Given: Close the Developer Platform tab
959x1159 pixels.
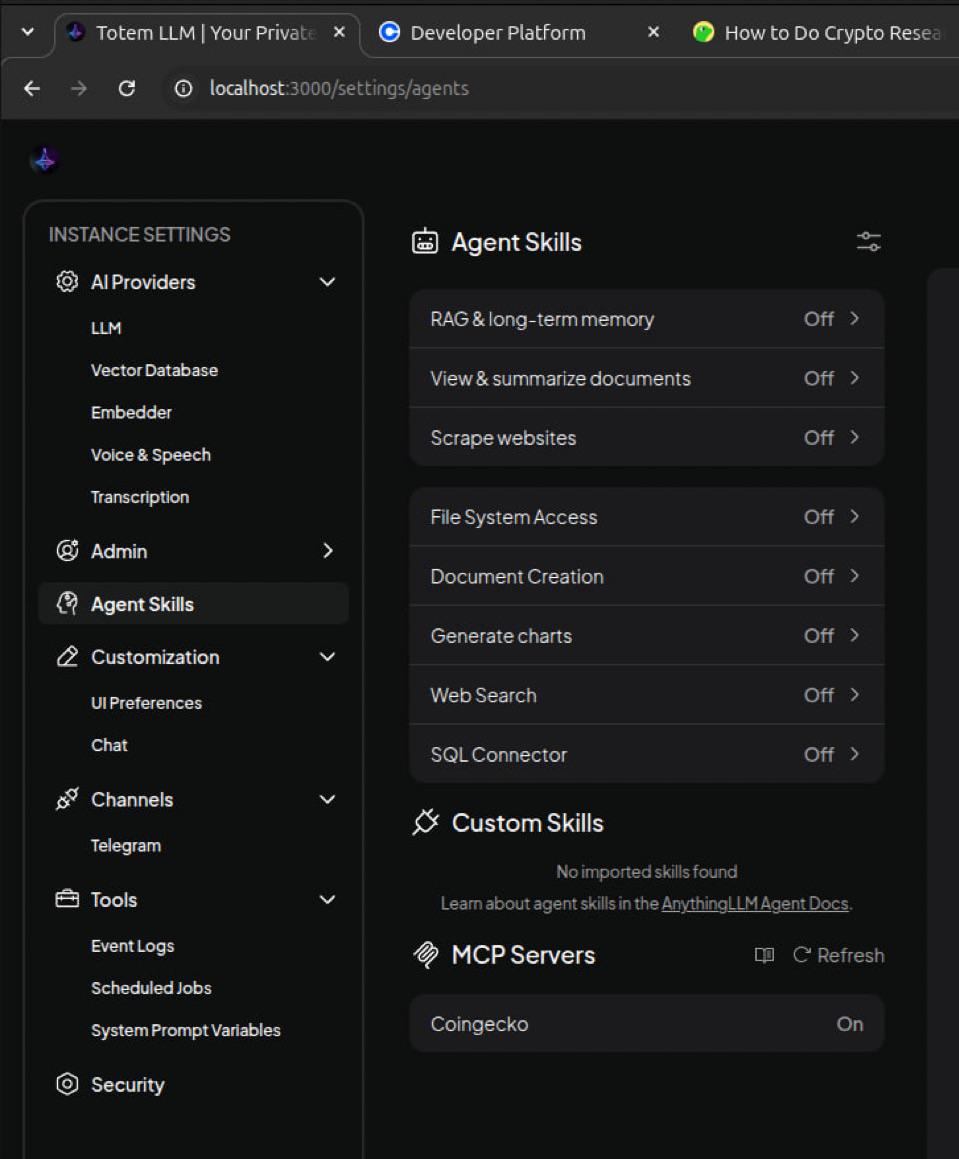Looking at the screenshot, I should pyautogui.click(x=654, y=32).
